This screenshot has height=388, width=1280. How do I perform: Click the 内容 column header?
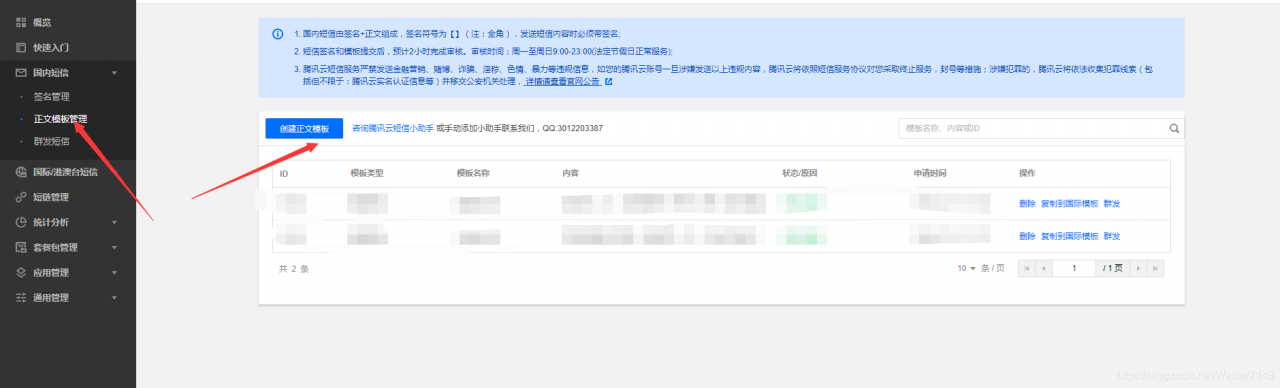570,173
